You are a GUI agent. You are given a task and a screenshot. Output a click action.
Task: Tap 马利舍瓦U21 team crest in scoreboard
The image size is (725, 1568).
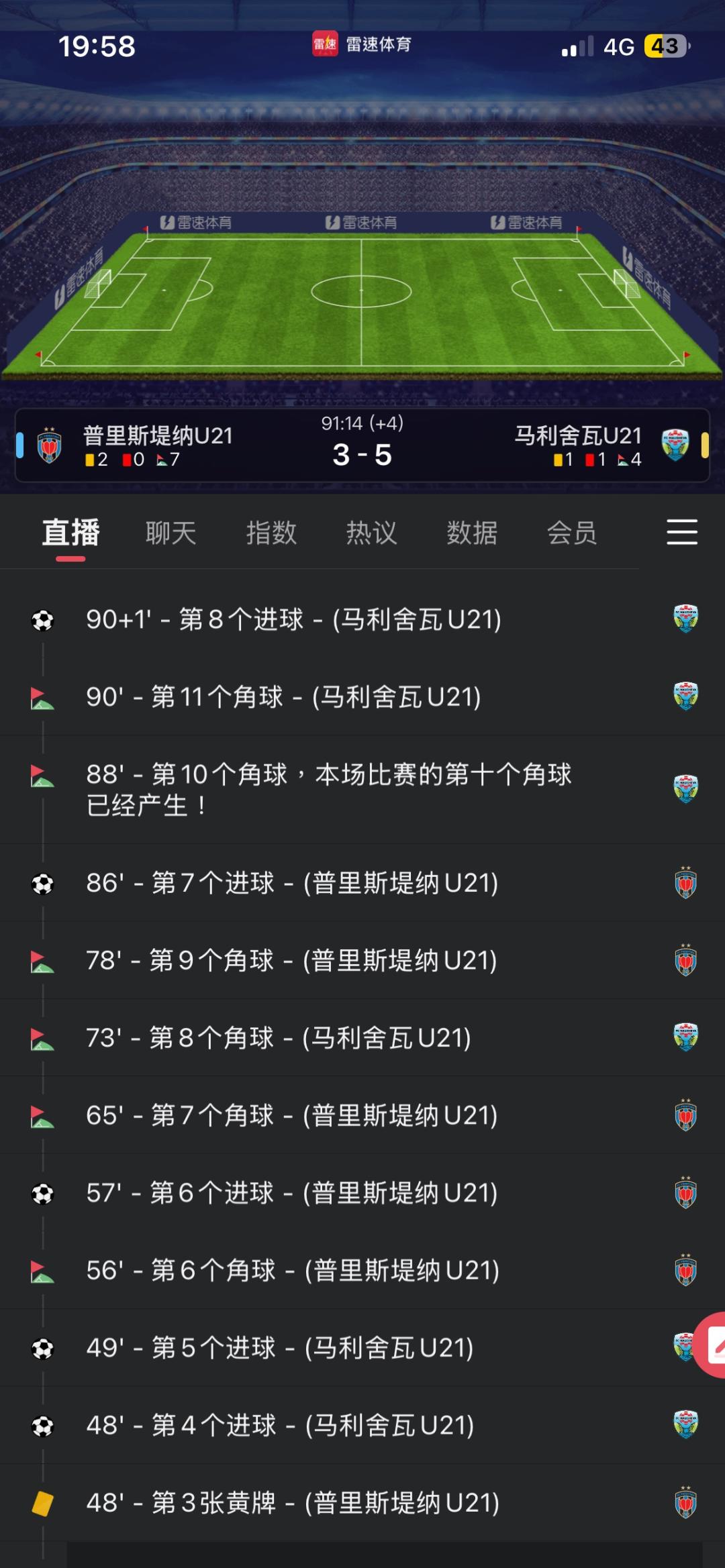click(x=675, y=445)
